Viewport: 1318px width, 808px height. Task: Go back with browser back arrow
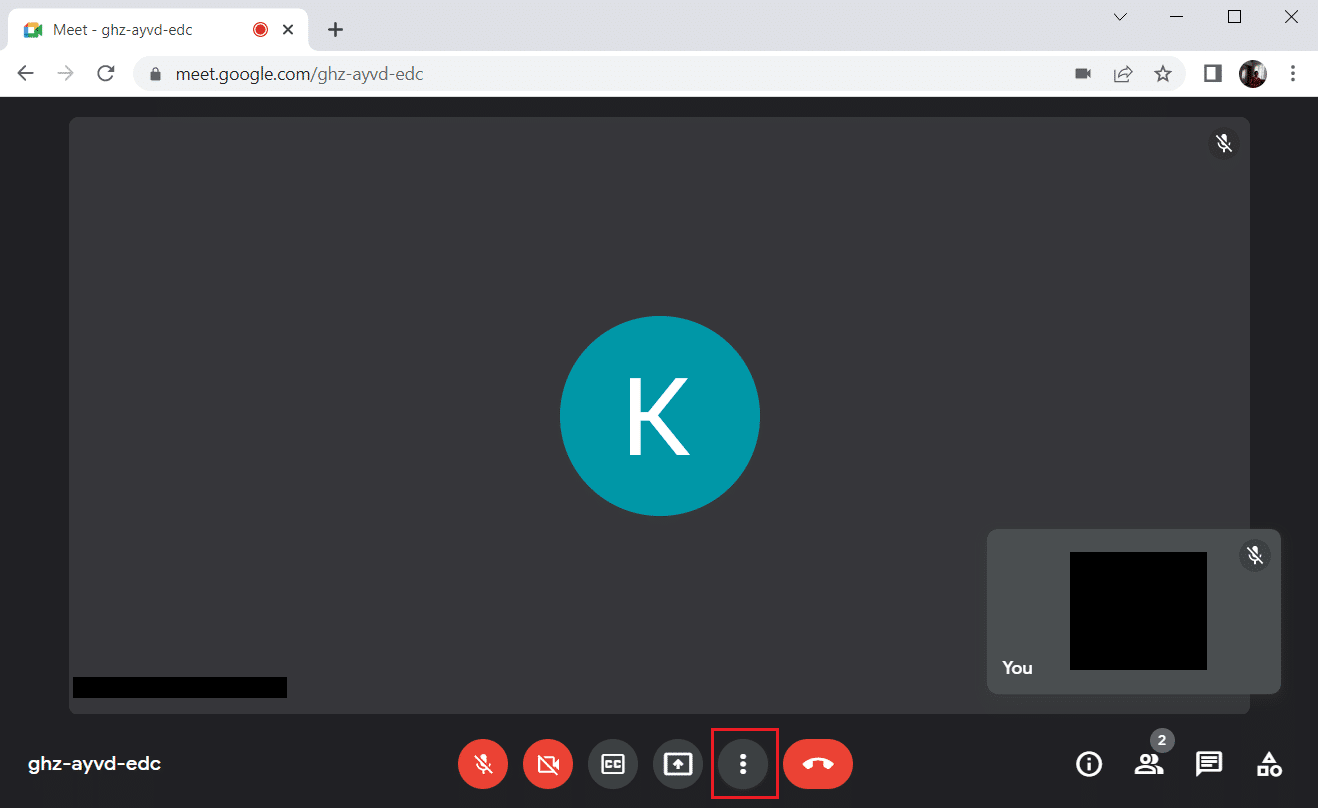(26, 74)
